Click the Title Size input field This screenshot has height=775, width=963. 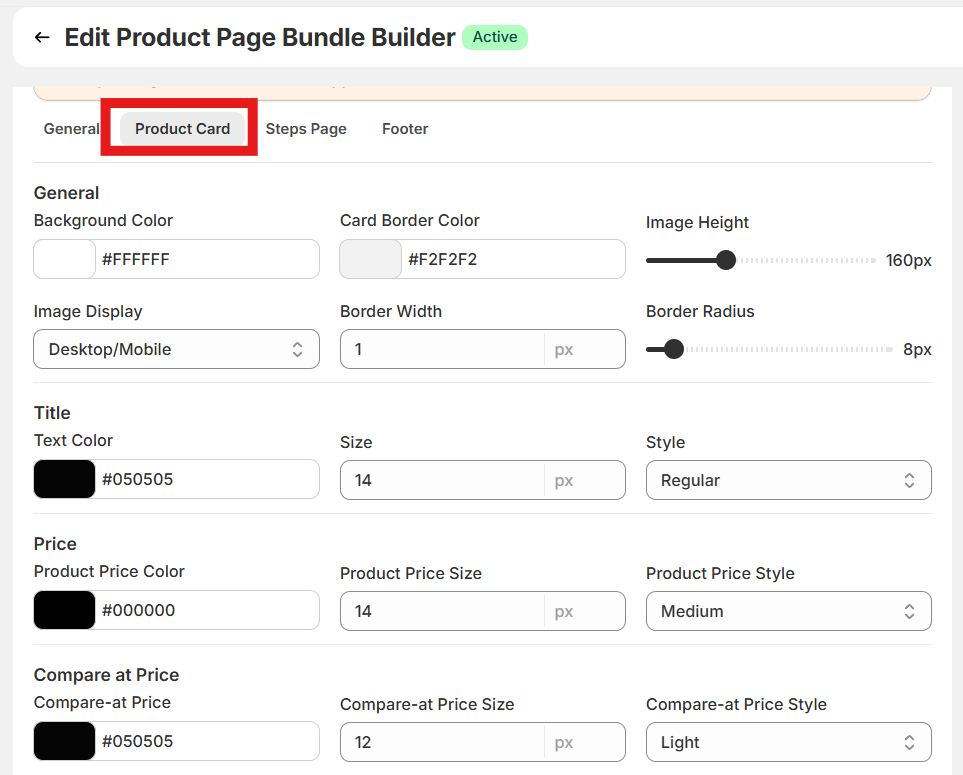tap(442, 480)
